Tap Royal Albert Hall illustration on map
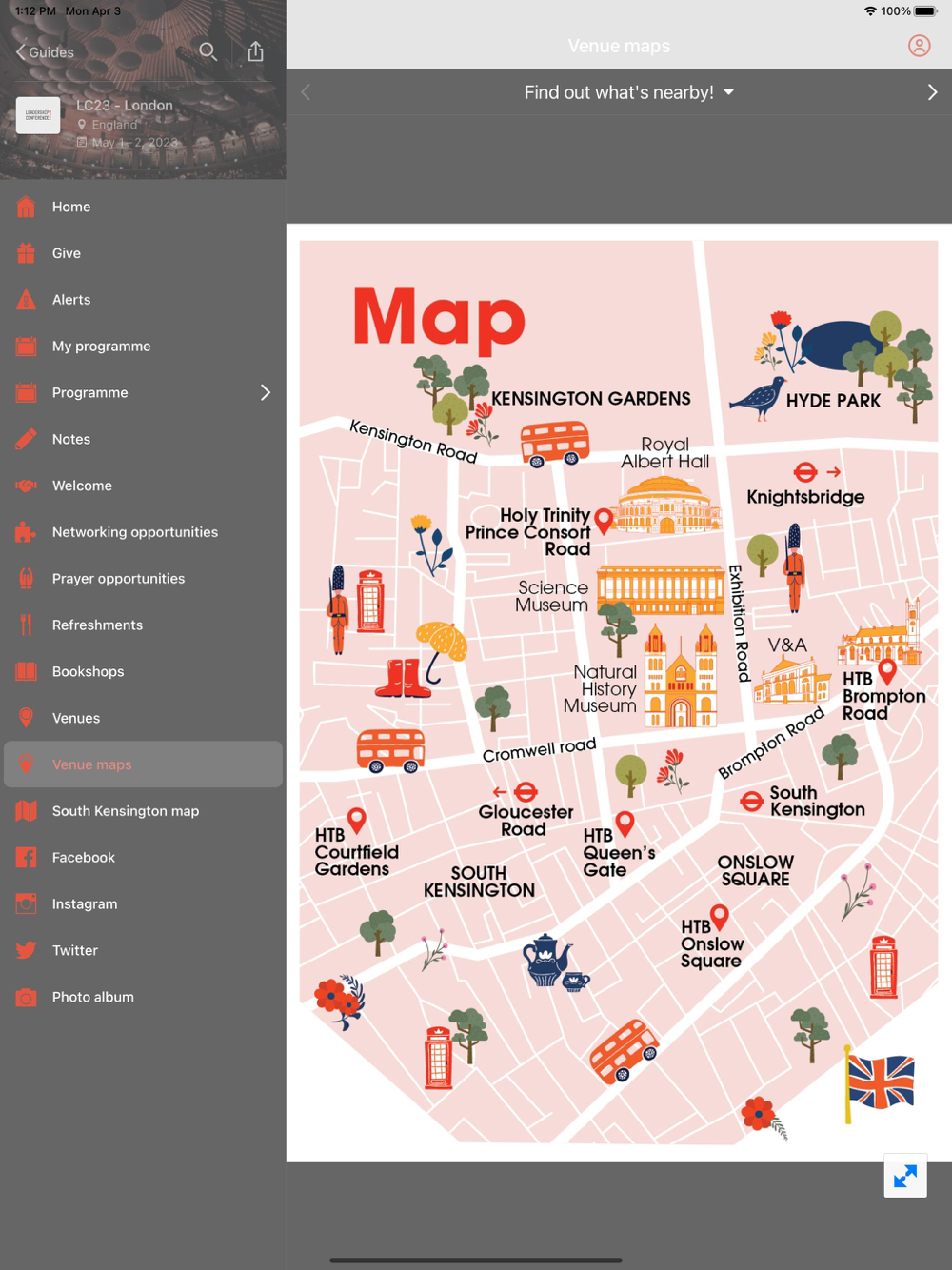Screen dimensions: 952x1270 (x=668, y=504)
